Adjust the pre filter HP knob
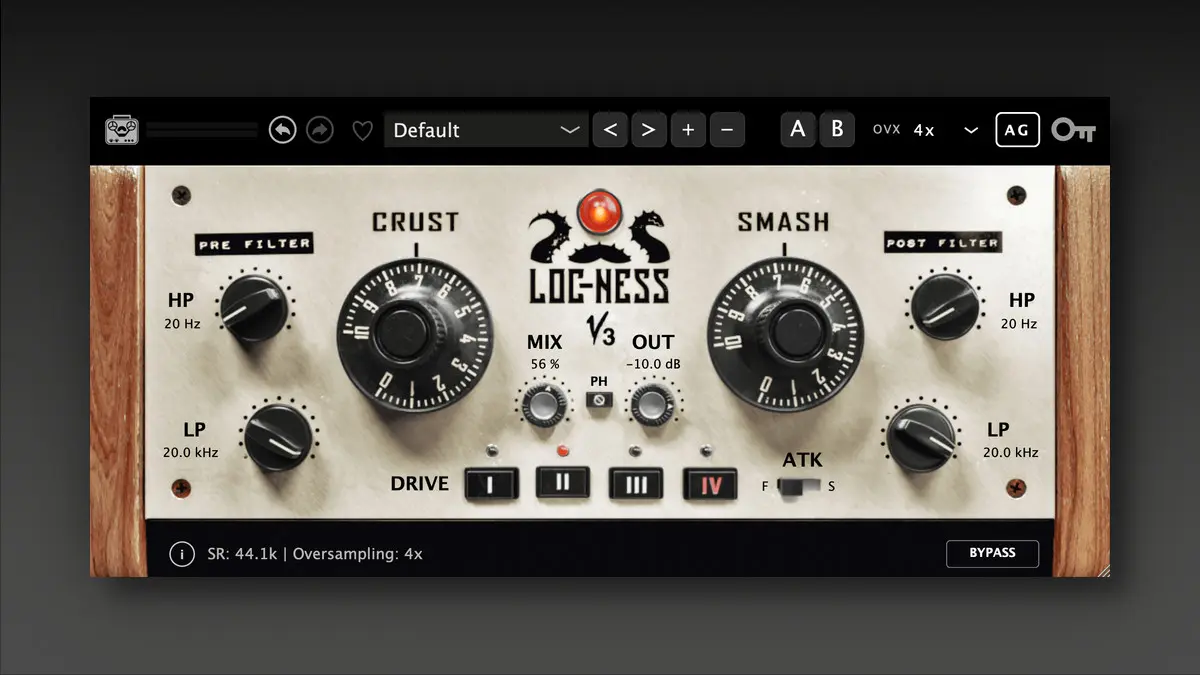The height and width of the screenshot is (675, 1200). tap(253, 310)
